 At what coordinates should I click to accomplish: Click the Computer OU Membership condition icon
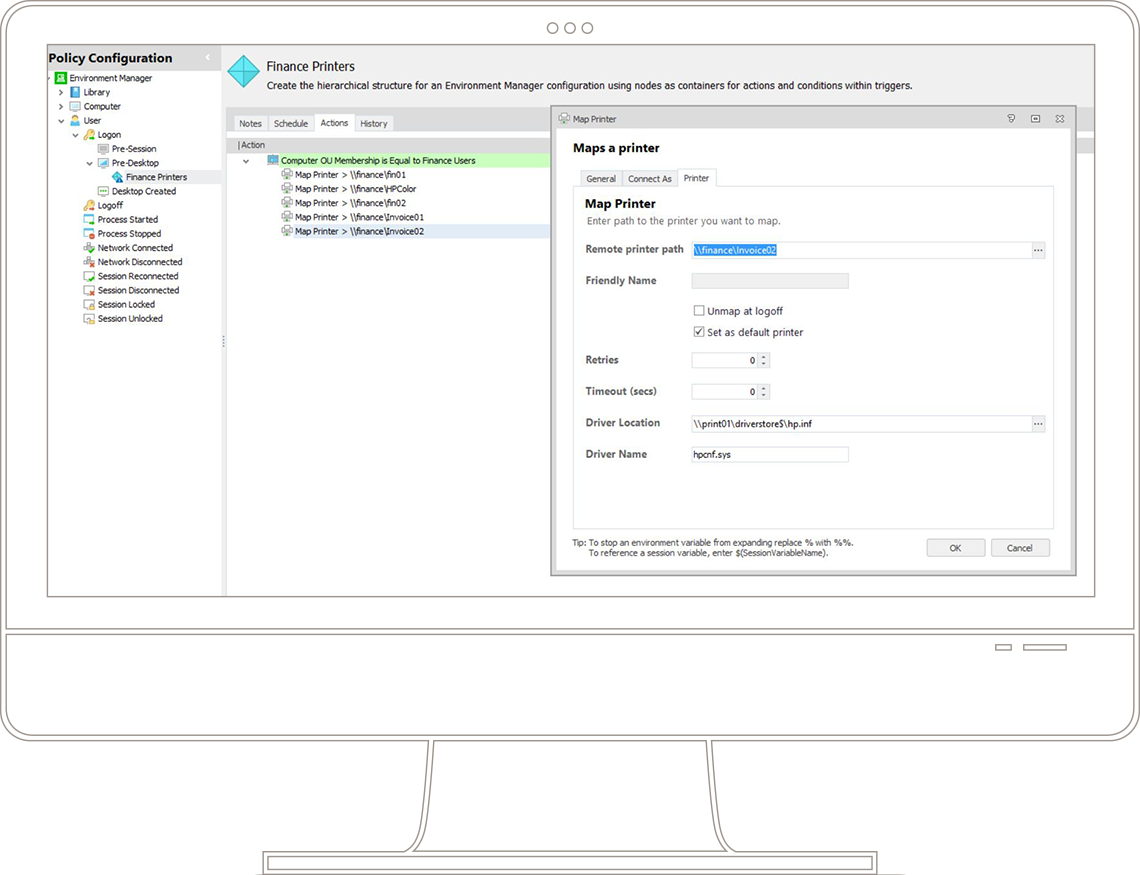tap(272, 160)
